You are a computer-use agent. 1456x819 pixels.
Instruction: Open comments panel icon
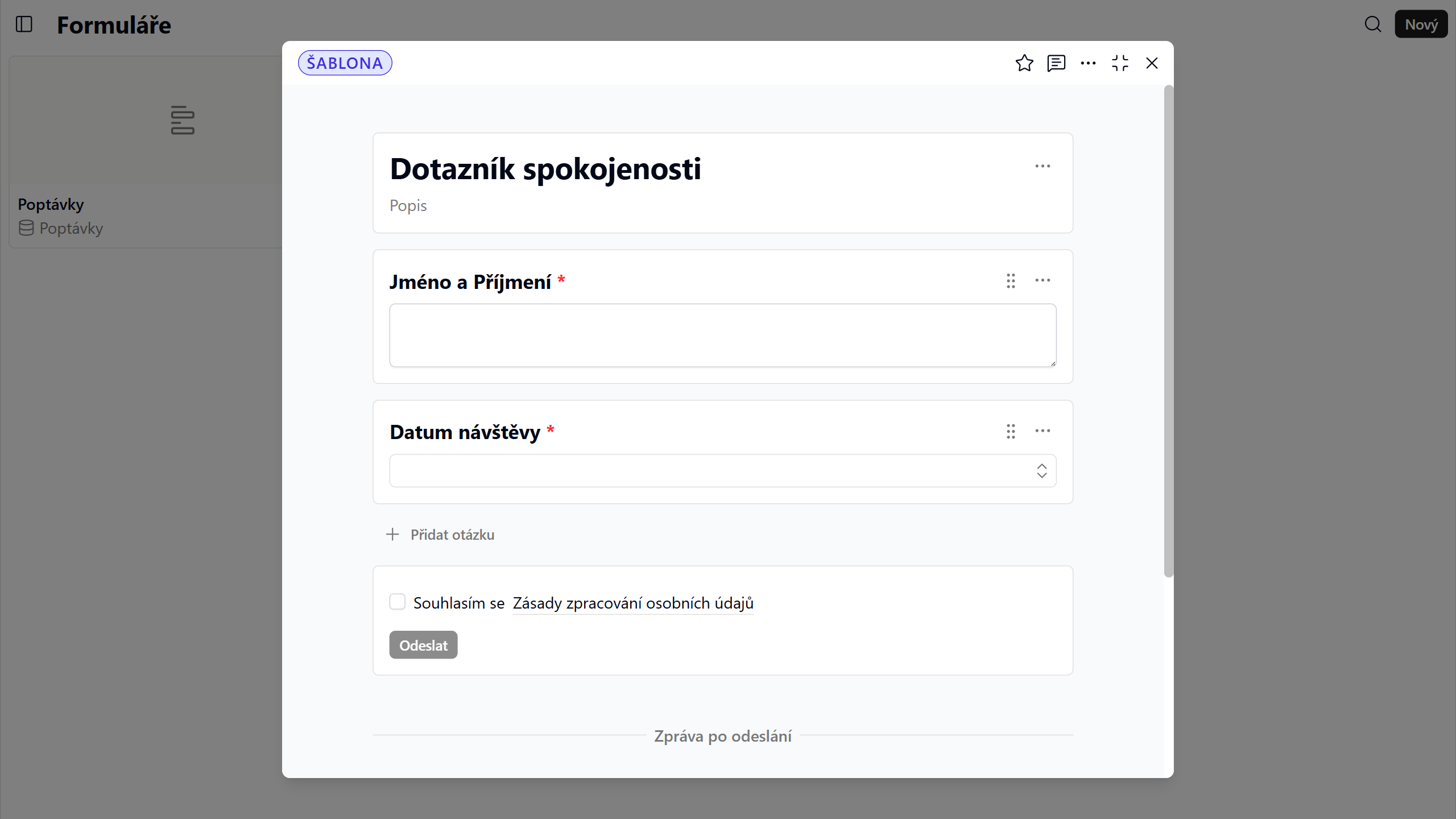tap(1056, 63)
